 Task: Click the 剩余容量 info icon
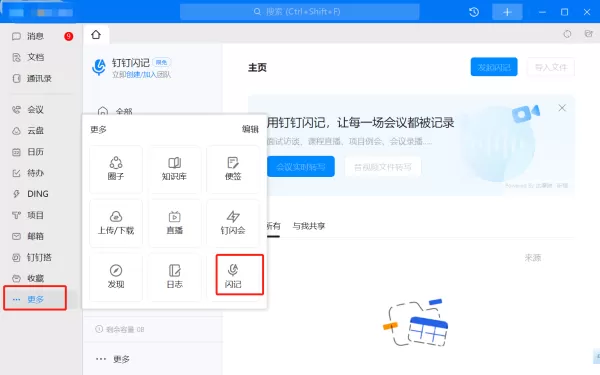coord(99,329)
